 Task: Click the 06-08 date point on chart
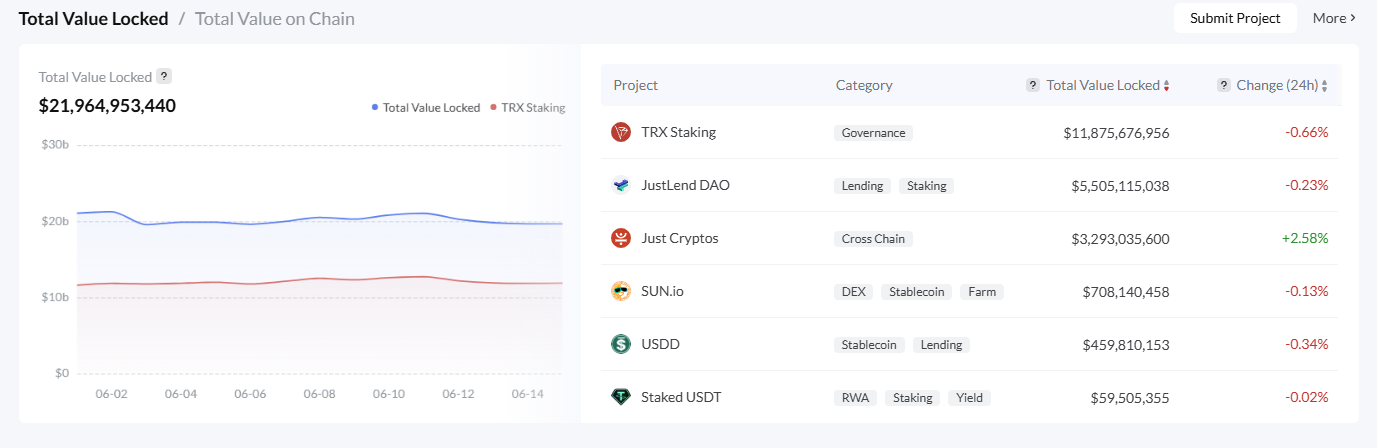pyautogui.click(x=319, y=394)
